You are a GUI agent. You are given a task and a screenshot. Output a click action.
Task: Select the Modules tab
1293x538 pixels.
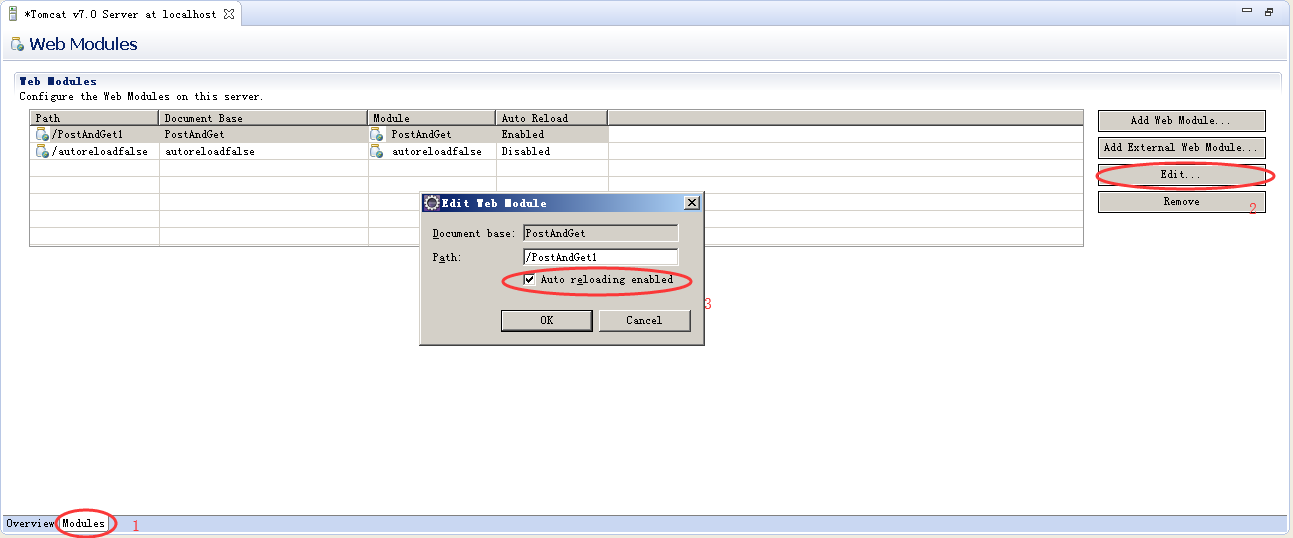pos(83,523)
